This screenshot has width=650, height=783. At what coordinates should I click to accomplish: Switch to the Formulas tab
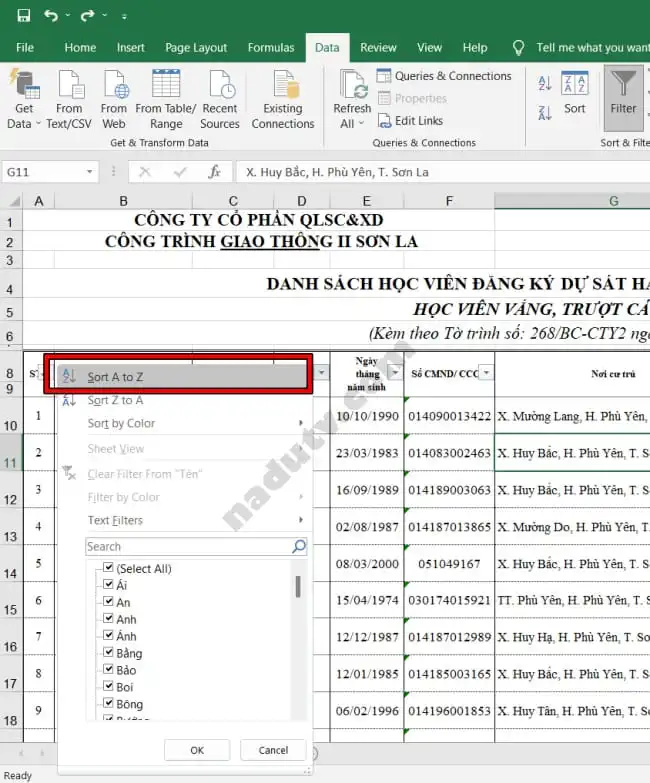tap(271, 48)
